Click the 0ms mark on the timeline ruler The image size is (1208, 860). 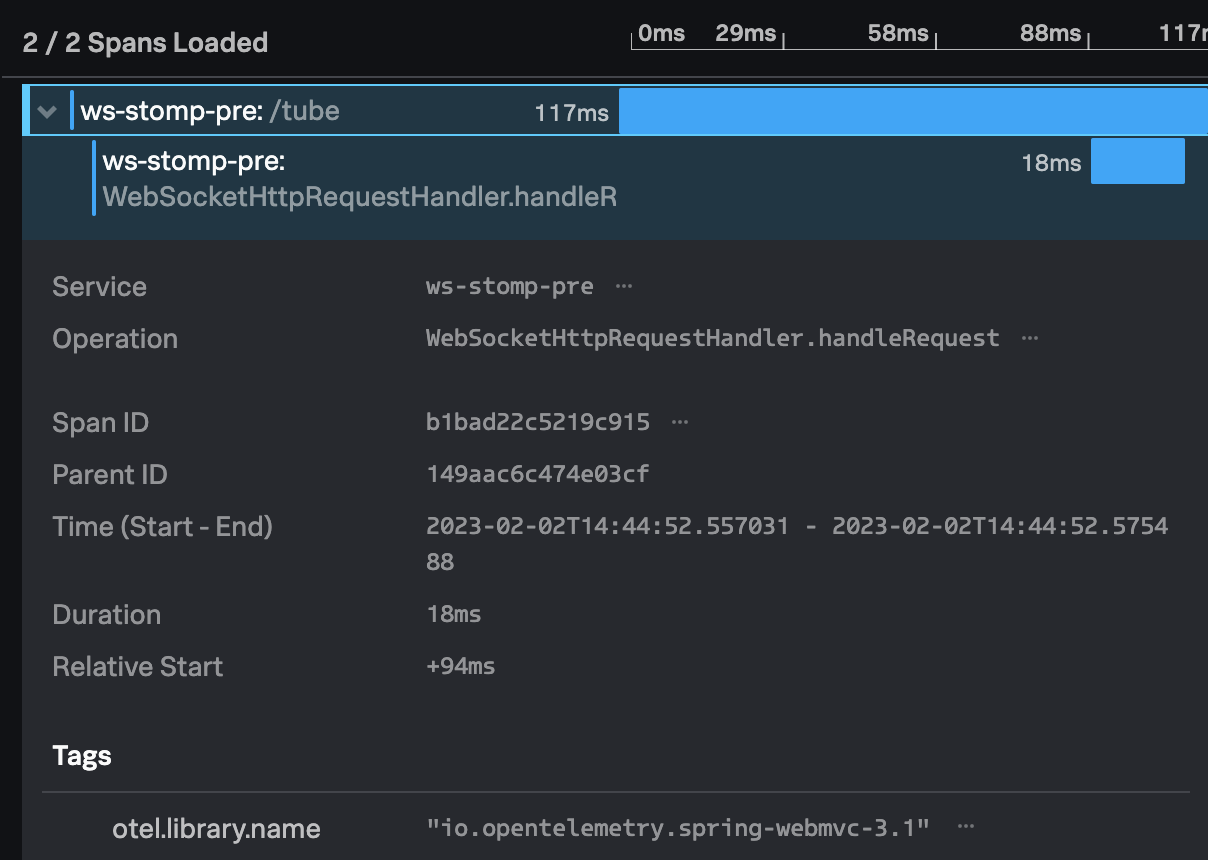661,33
